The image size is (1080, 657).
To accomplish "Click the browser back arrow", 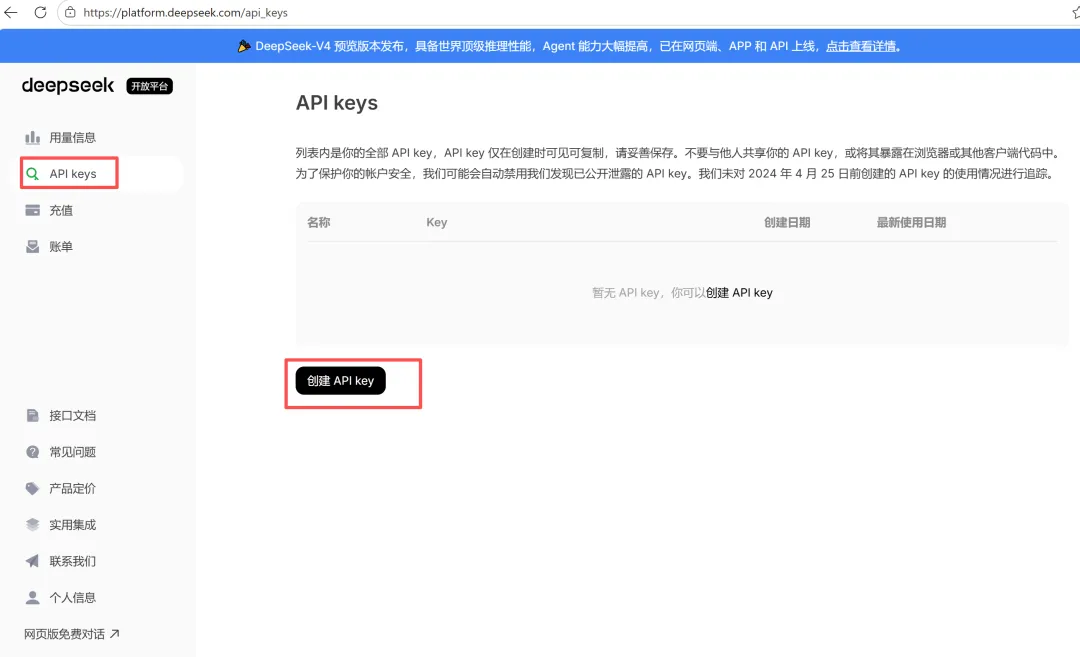I will 11,12.
